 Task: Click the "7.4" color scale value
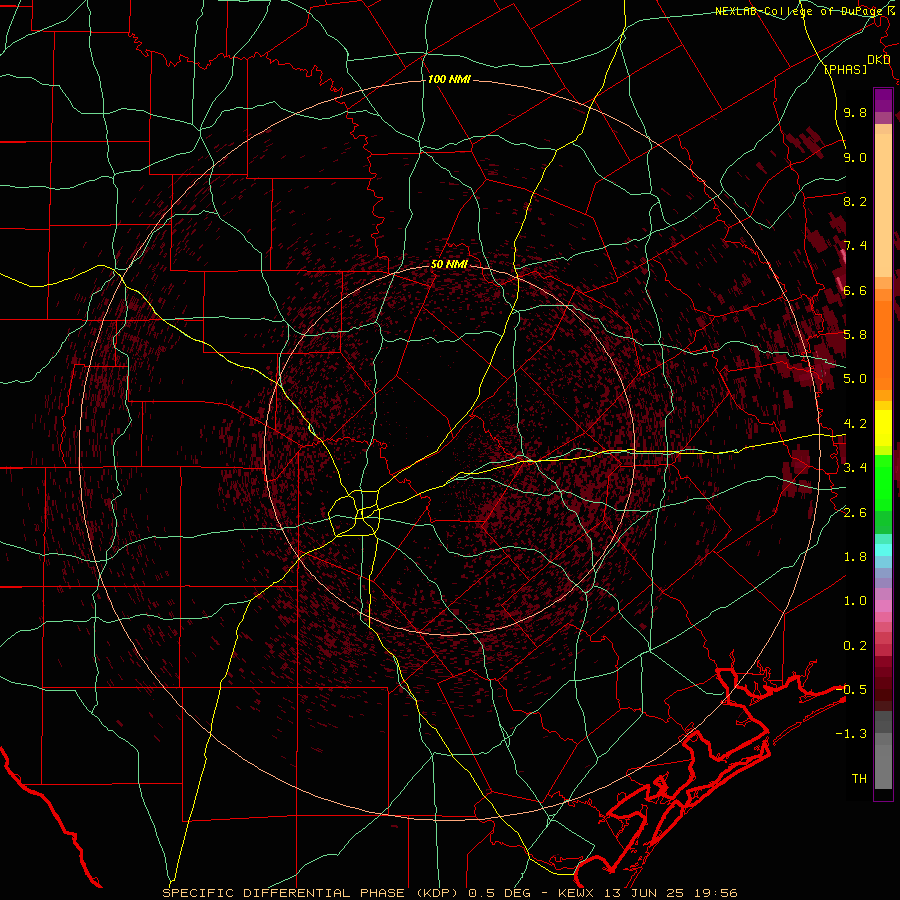(x=855, y=246)
